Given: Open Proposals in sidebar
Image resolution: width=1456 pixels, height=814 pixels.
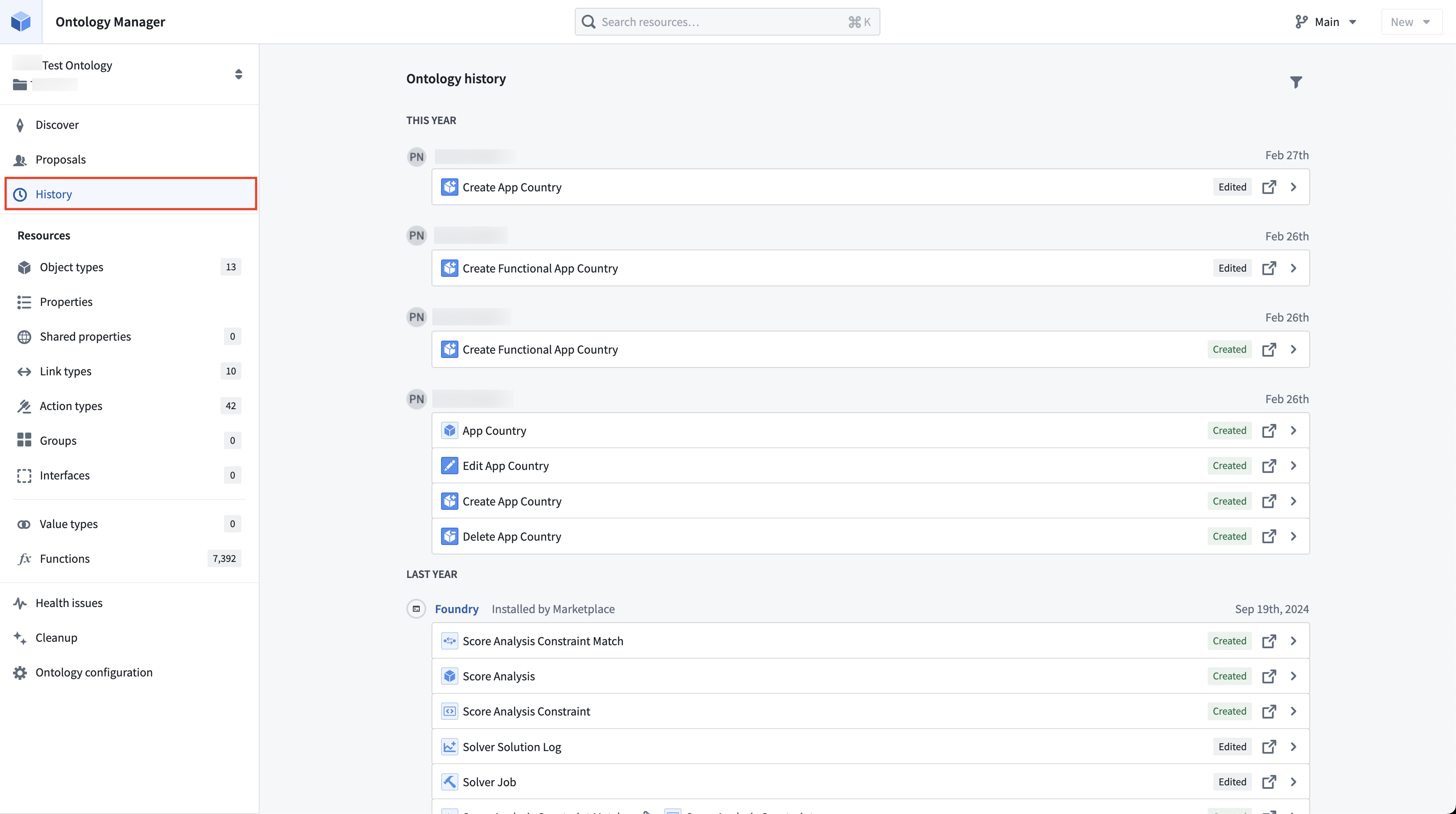Looking at the screenshot, I should point(129,159).
